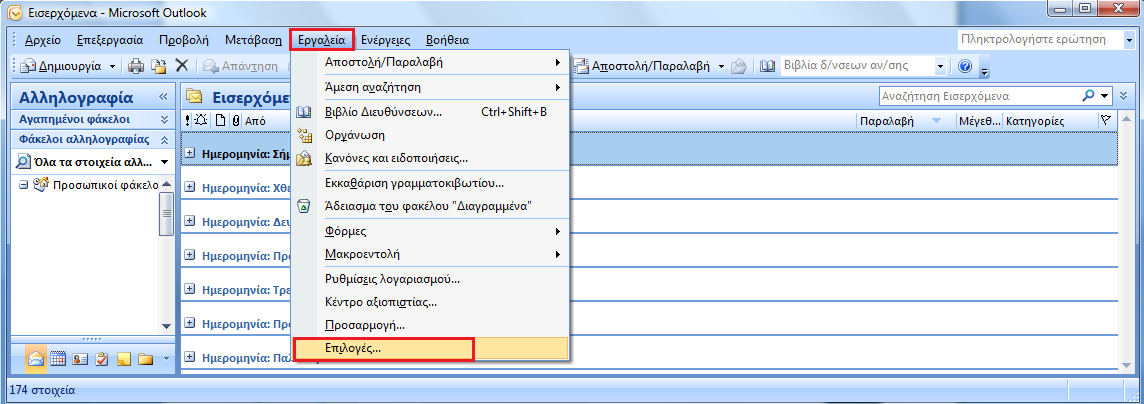Open Αποστολή/Παραλαβή submenu in Εργαλεία menu
The image size is (1144, 404).
[x=430, y=63]
